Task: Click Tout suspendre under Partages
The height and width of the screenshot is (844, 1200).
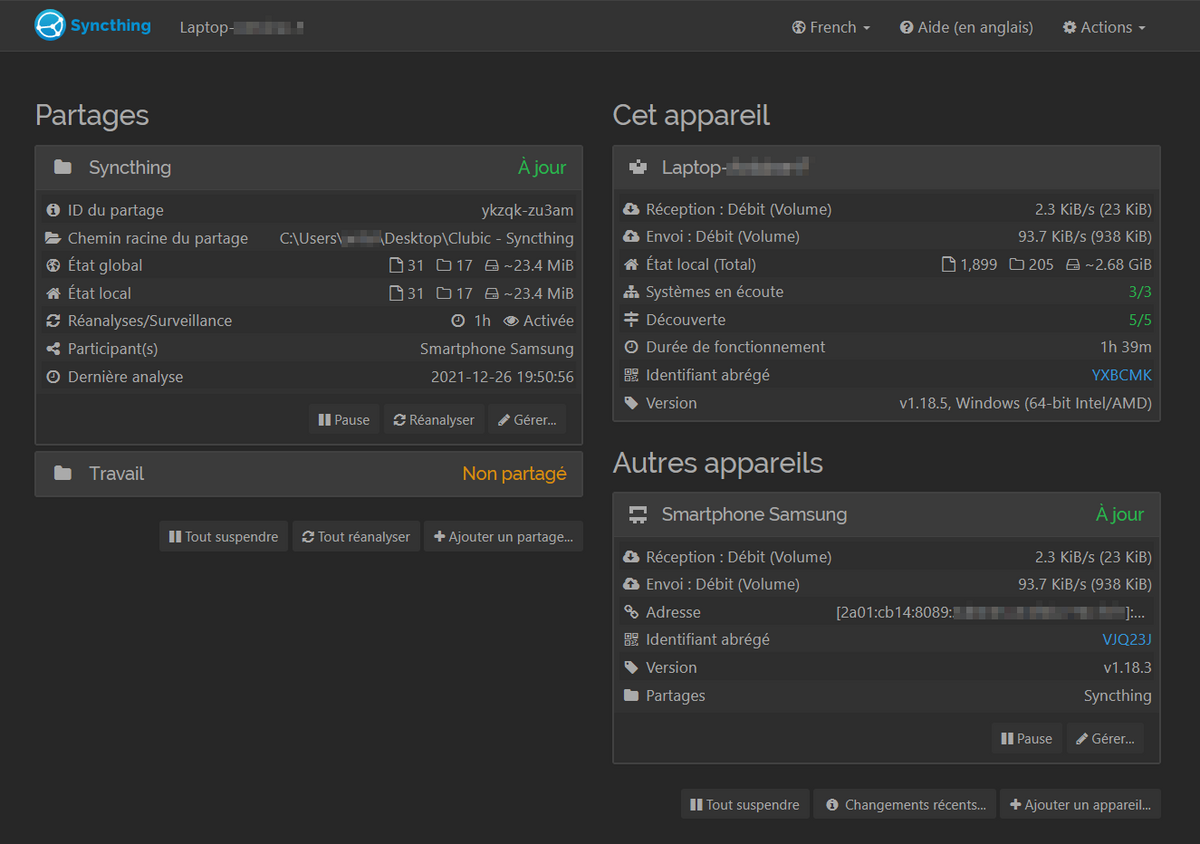Action: coord(224,537)
